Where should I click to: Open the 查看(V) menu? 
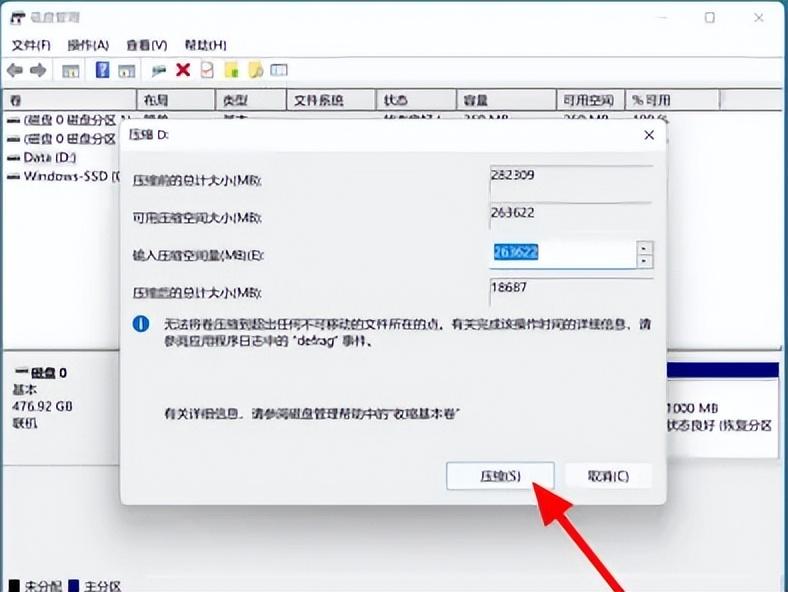[x=146, y=45]
